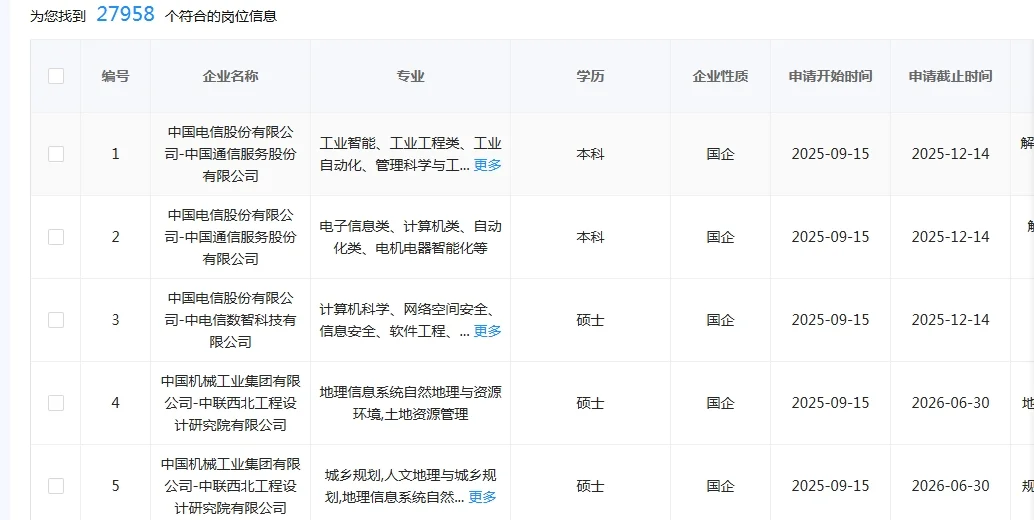The image size is (1034, 520).
Task: Check the checkbox for row 3
Action: (x=56, y=320)
